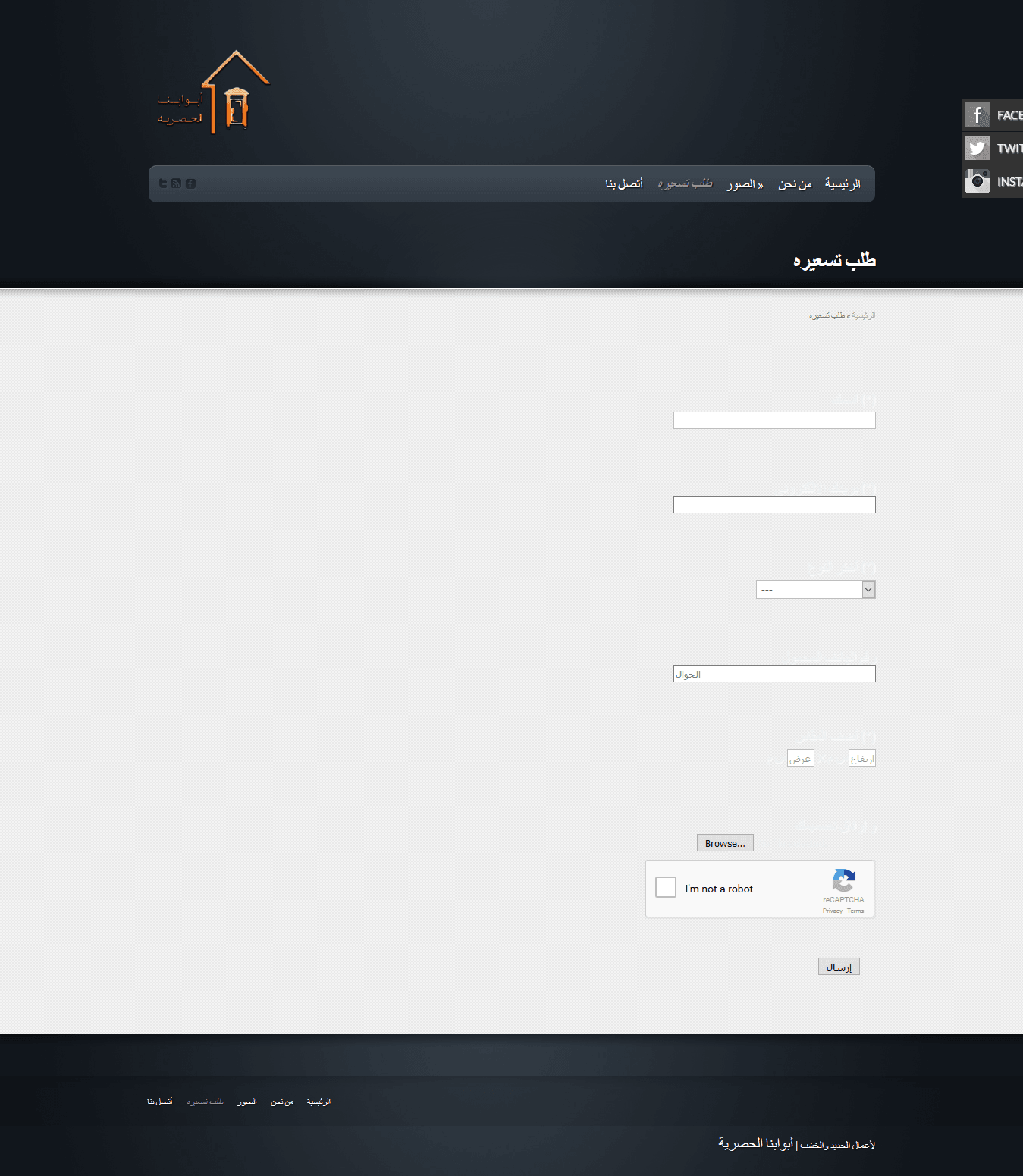Focus the ارتفاع height field
Image resolution: width=1023 pixels, height=1176 pixels.
[x=862, y=758]
